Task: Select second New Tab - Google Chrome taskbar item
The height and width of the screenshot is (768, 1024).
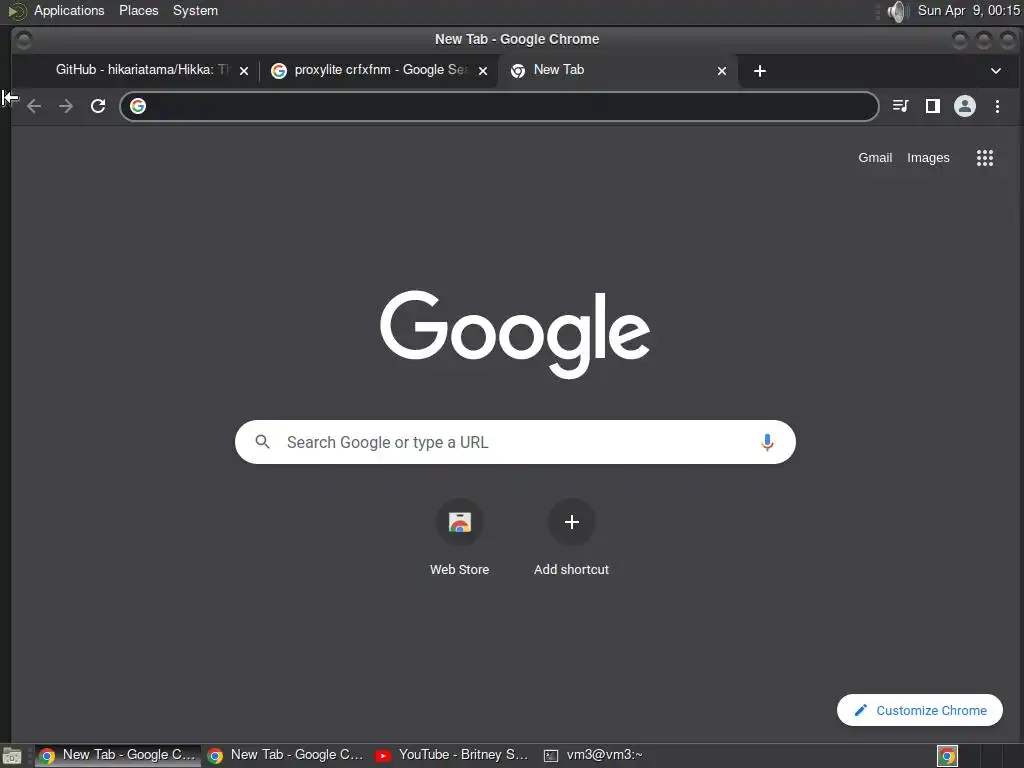Action: 286,755
